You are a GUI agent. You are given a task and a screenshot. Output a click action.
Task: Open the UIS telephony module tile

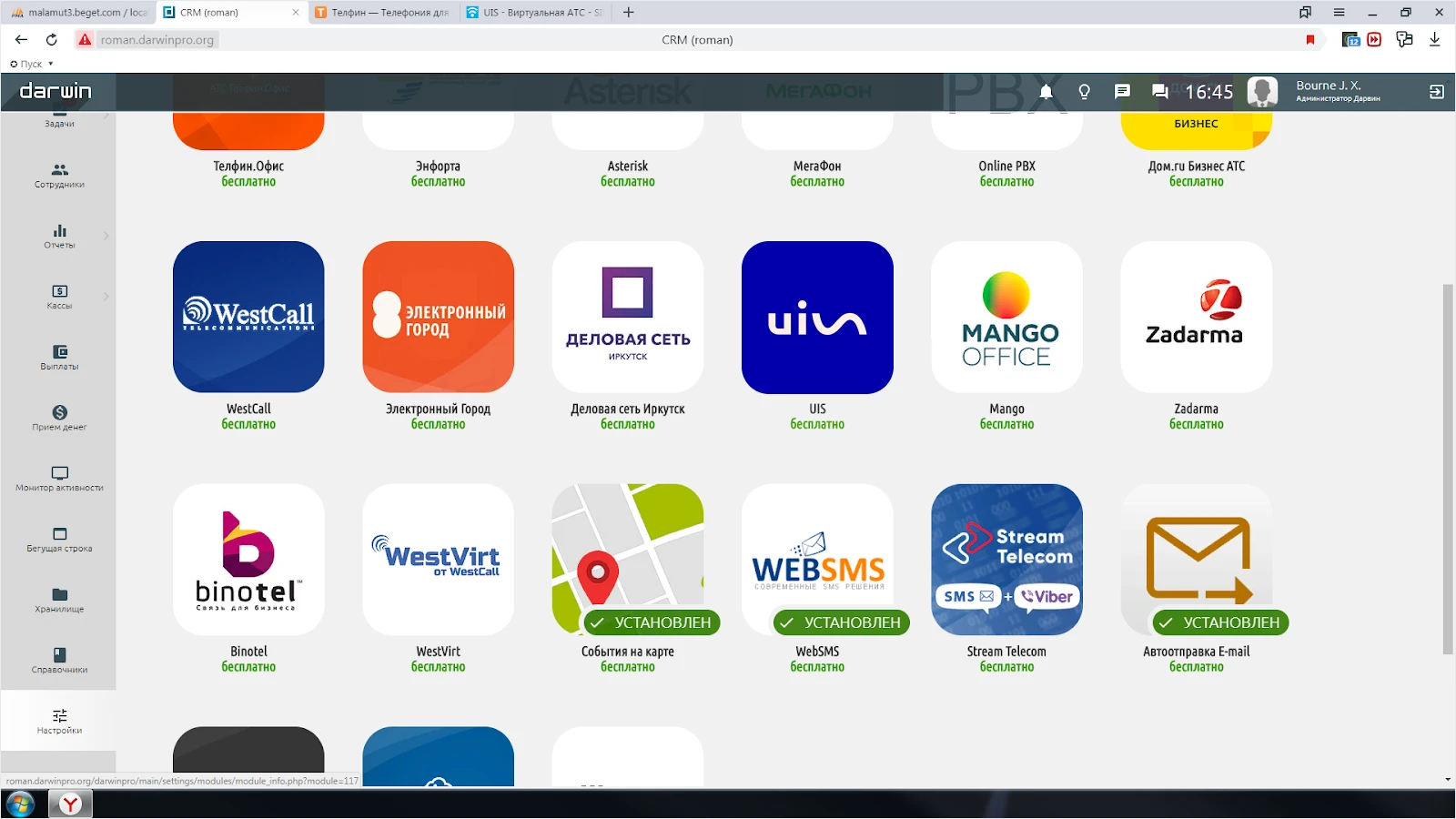pyautogui.click(x=817, y=317)
